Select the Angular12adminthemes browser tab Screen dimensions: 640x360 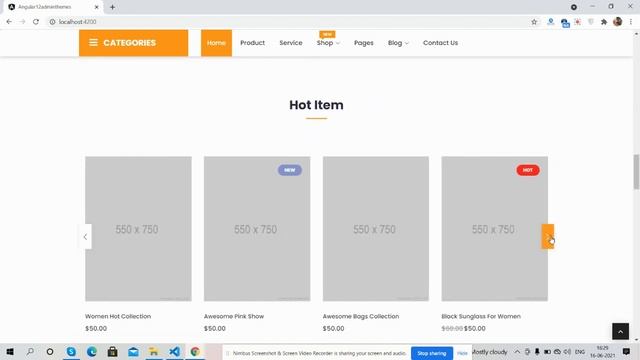[x=53, y=7]
